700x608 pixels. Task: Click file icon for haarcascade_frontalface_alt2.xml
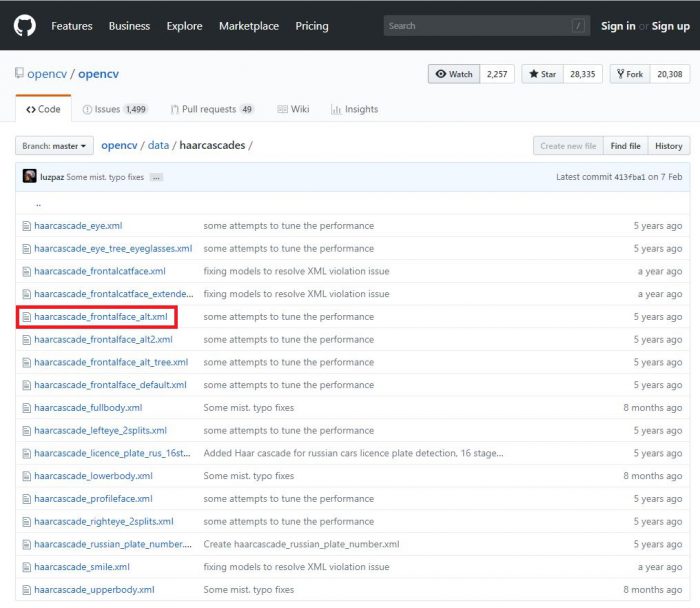(x=27, y=340)
